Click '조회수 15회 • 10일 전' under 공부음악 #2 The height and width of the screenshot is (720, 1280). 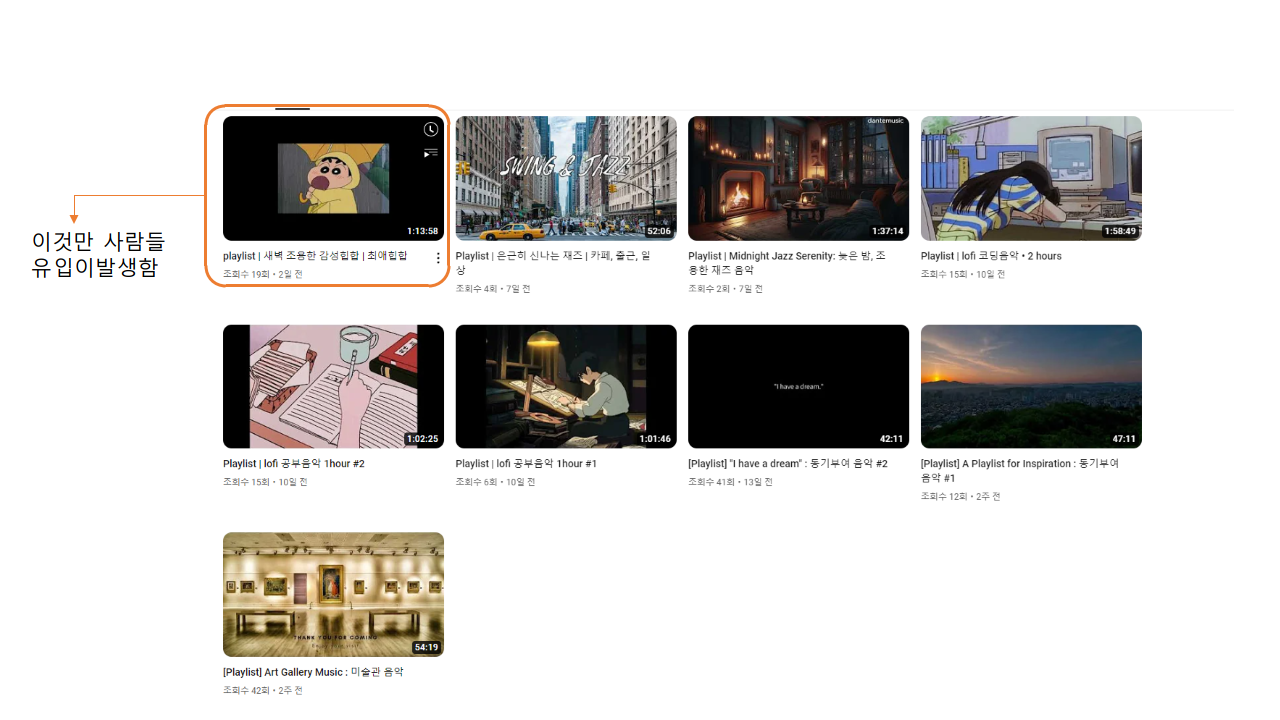click(x=265, y=482)
